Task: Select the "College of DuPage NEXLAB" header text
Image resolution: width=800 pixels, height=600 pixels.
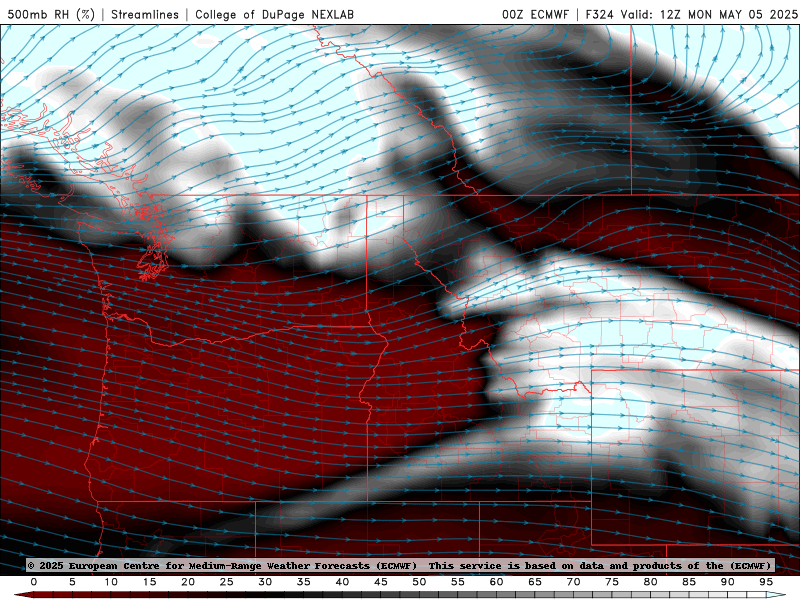Action: [274, 14]
